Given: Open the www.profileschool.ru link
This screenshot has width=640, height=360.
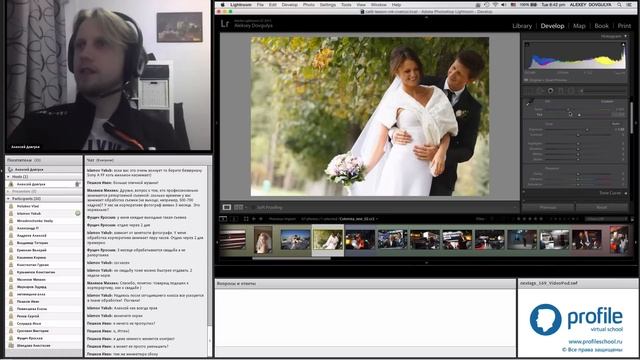Looking at the screenshot, I should click(x=595, y=341).
